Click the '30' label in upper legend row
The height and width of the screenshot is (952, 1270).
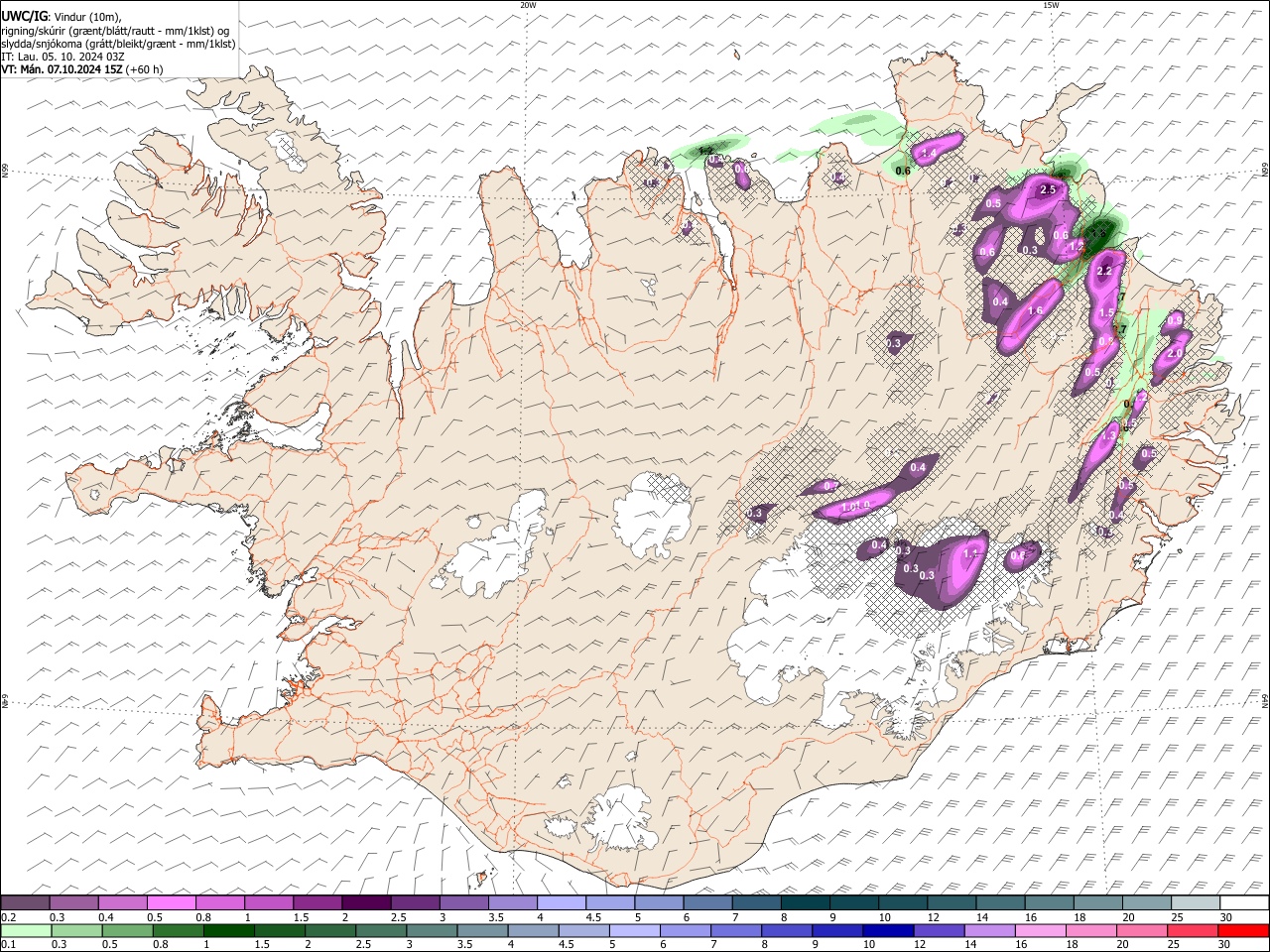point(1226,917)
